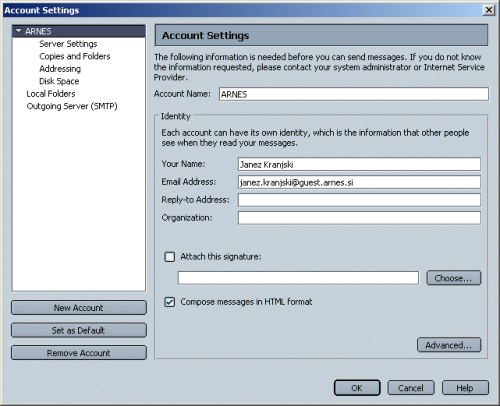This screenshot has width=500, height=406.
Task: Click the New Account button
Action: (x=79, y=308)
